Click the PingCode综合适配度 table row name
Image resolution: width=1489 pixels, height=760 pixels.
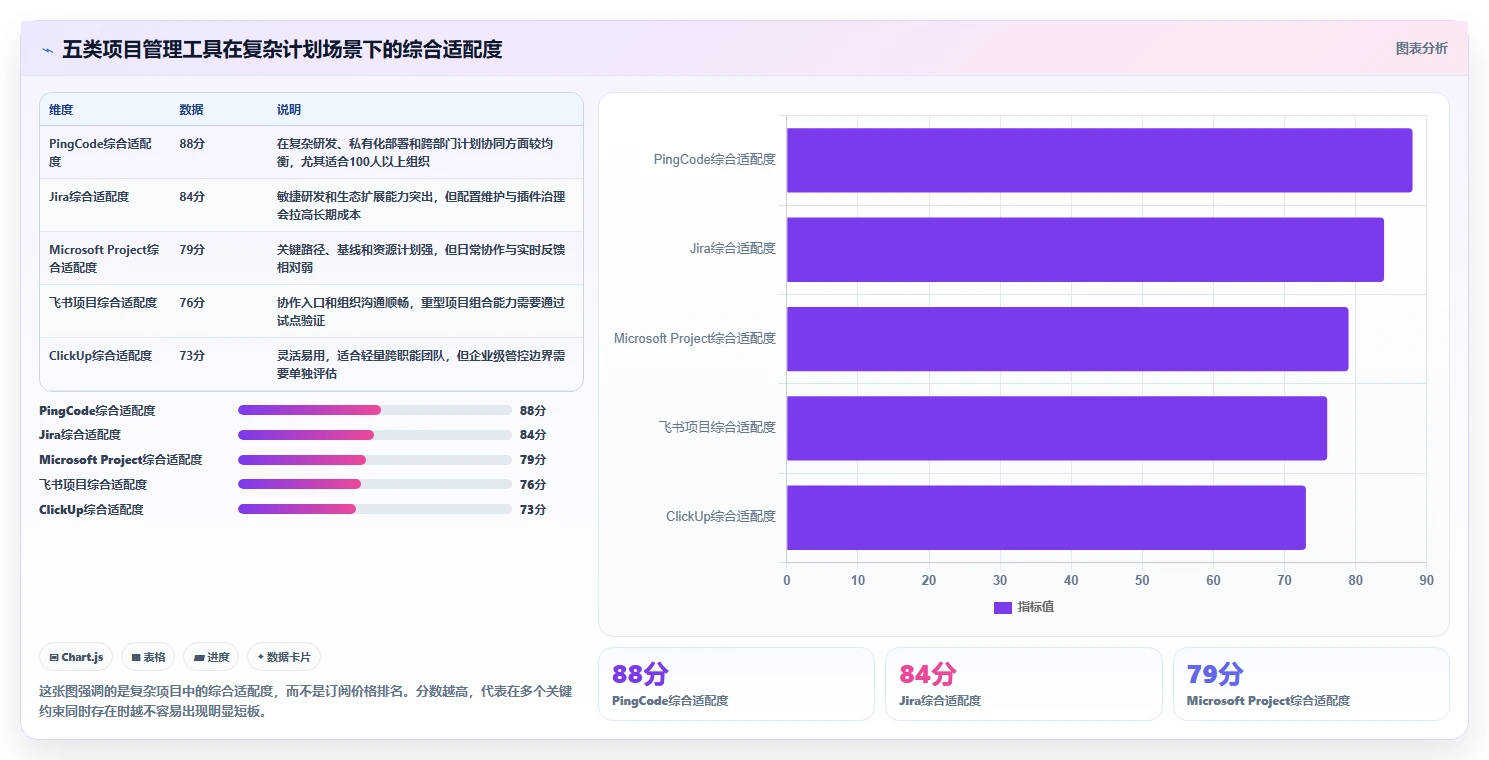pos(100,152)
